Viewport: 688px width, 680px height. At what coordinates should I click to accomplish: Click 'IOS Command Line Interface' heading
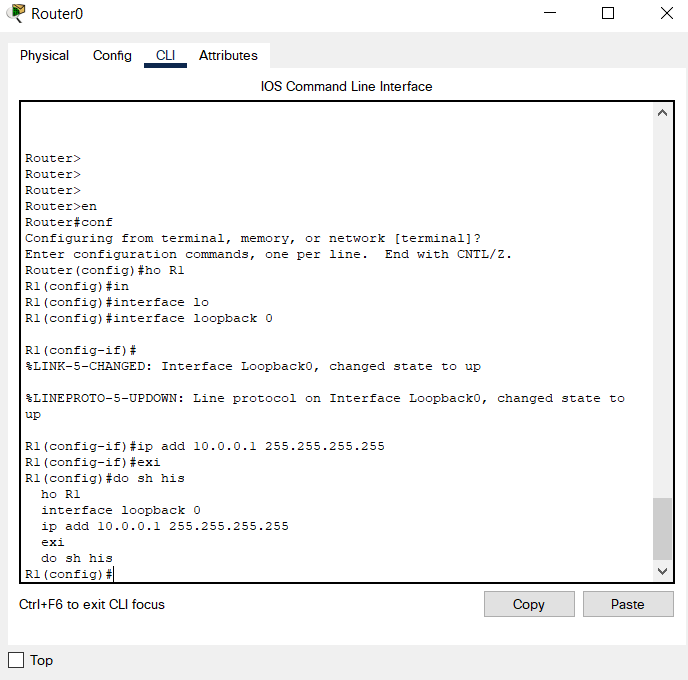346,86
